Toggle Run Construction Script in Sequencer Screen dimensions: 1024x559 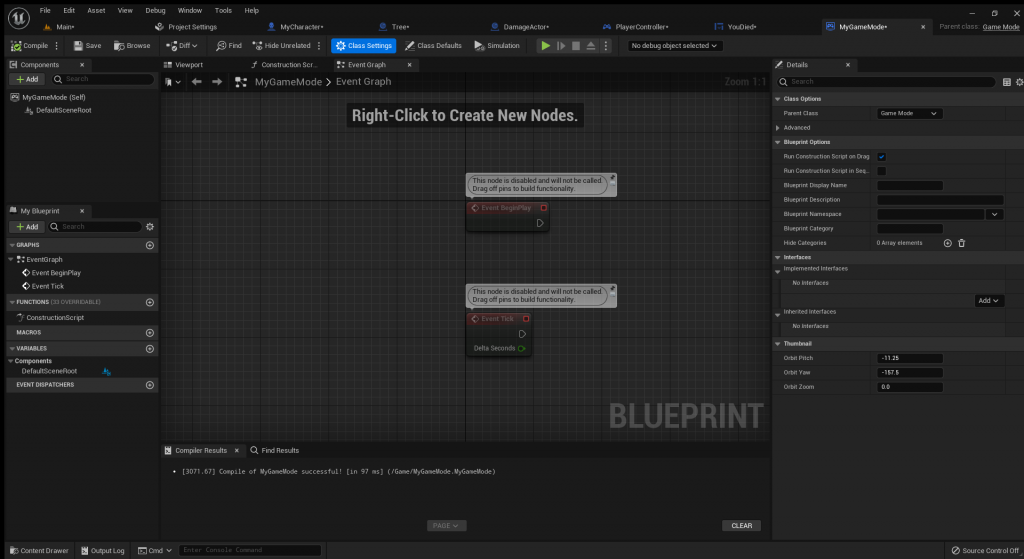(x=882, y=171)
